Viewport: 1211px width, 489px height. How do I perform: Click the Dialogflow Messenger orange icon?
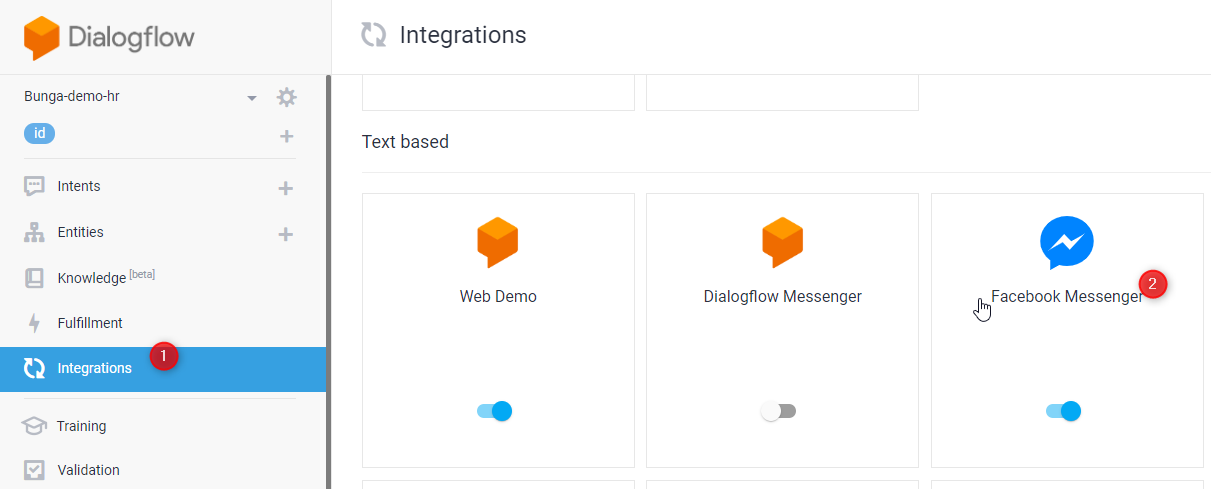782,243
